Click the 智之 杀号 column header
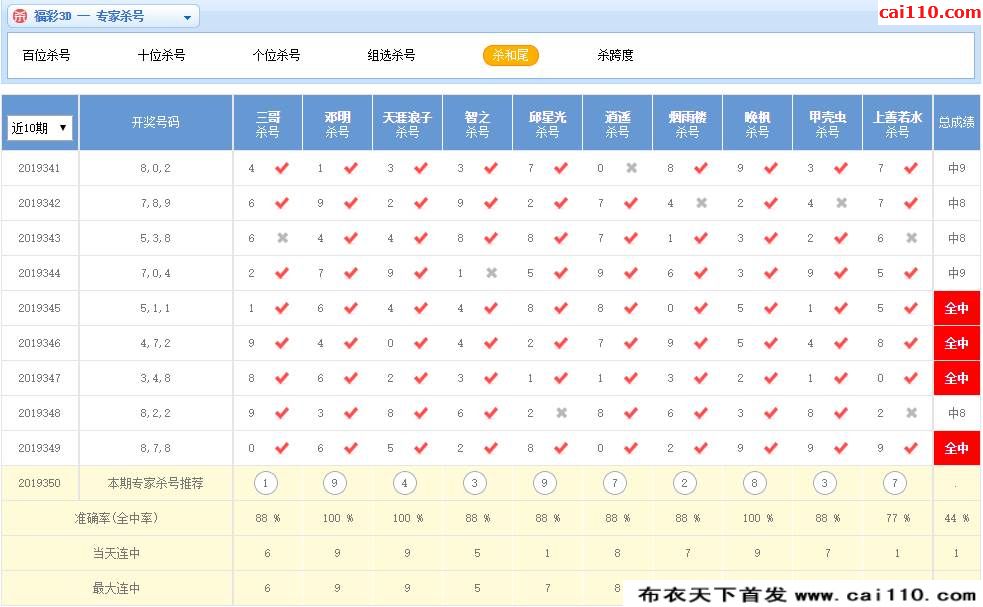Screen dimensions: 983x607 pos(478,123)
